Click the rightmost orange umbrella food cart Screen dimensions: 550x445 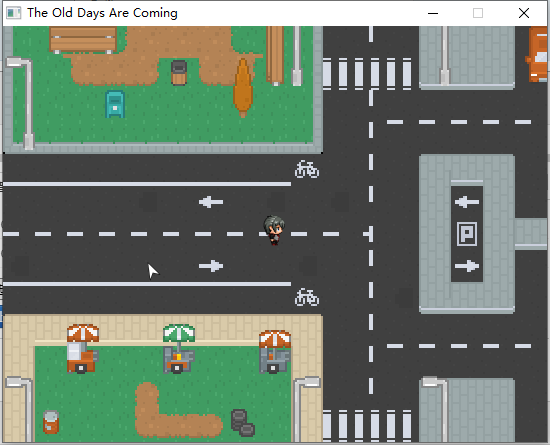click(275, 352)
